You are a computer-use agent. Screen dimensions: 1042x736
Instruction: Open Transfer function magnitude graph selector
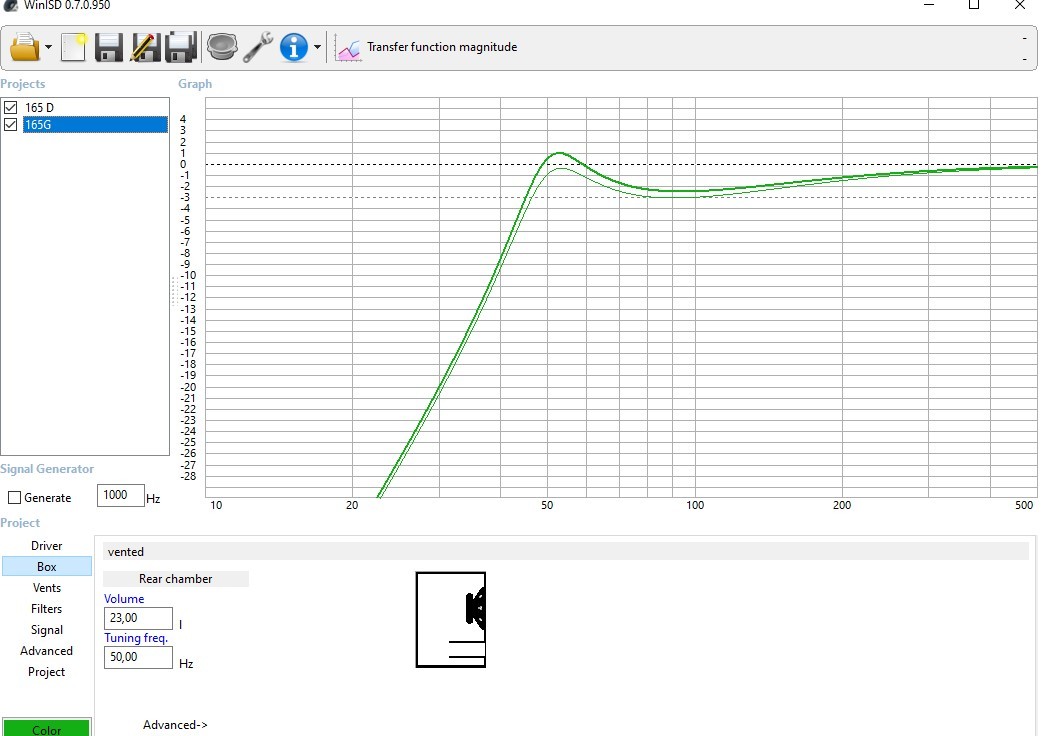442,47
